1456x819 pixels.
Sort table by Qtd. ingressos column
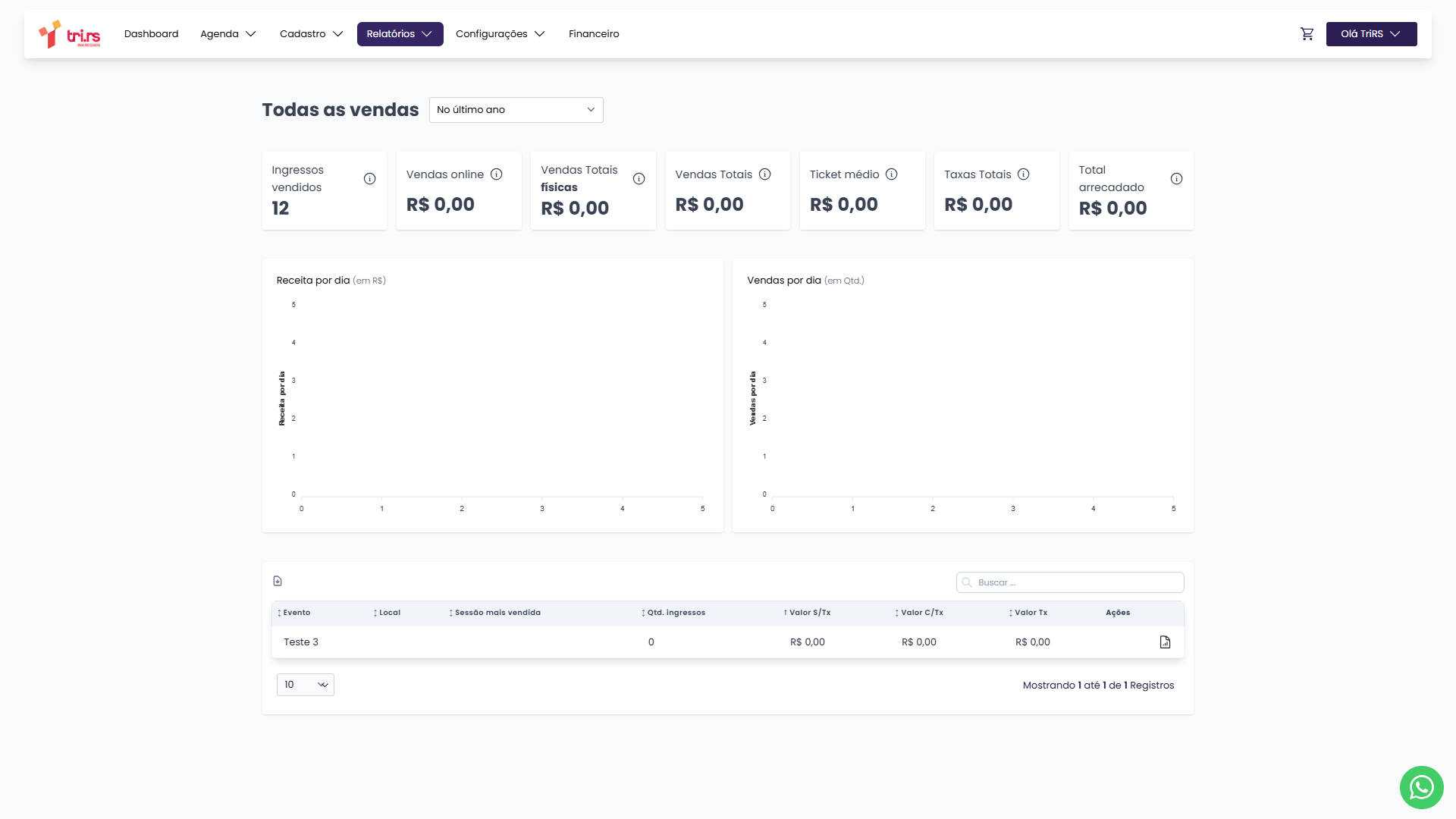(x=674, y=613)
